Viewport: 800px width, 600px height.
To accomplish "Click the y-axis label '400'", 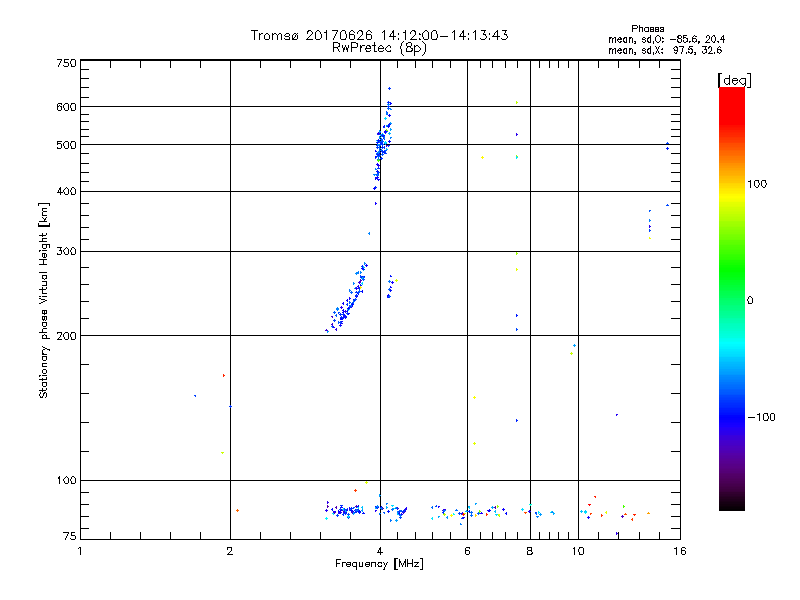I will point(66,192).
